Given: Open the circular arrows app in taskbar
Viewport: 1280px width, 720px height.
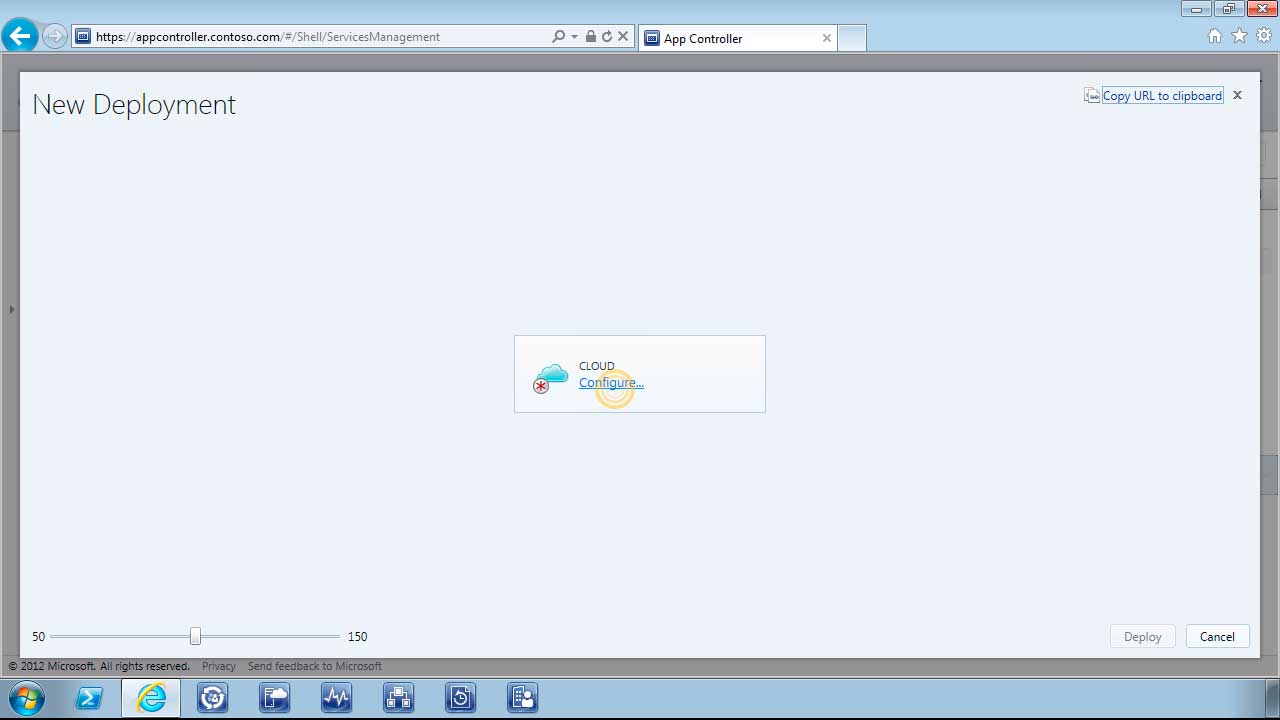Looking at the screenshot, I should coord(212,698).
